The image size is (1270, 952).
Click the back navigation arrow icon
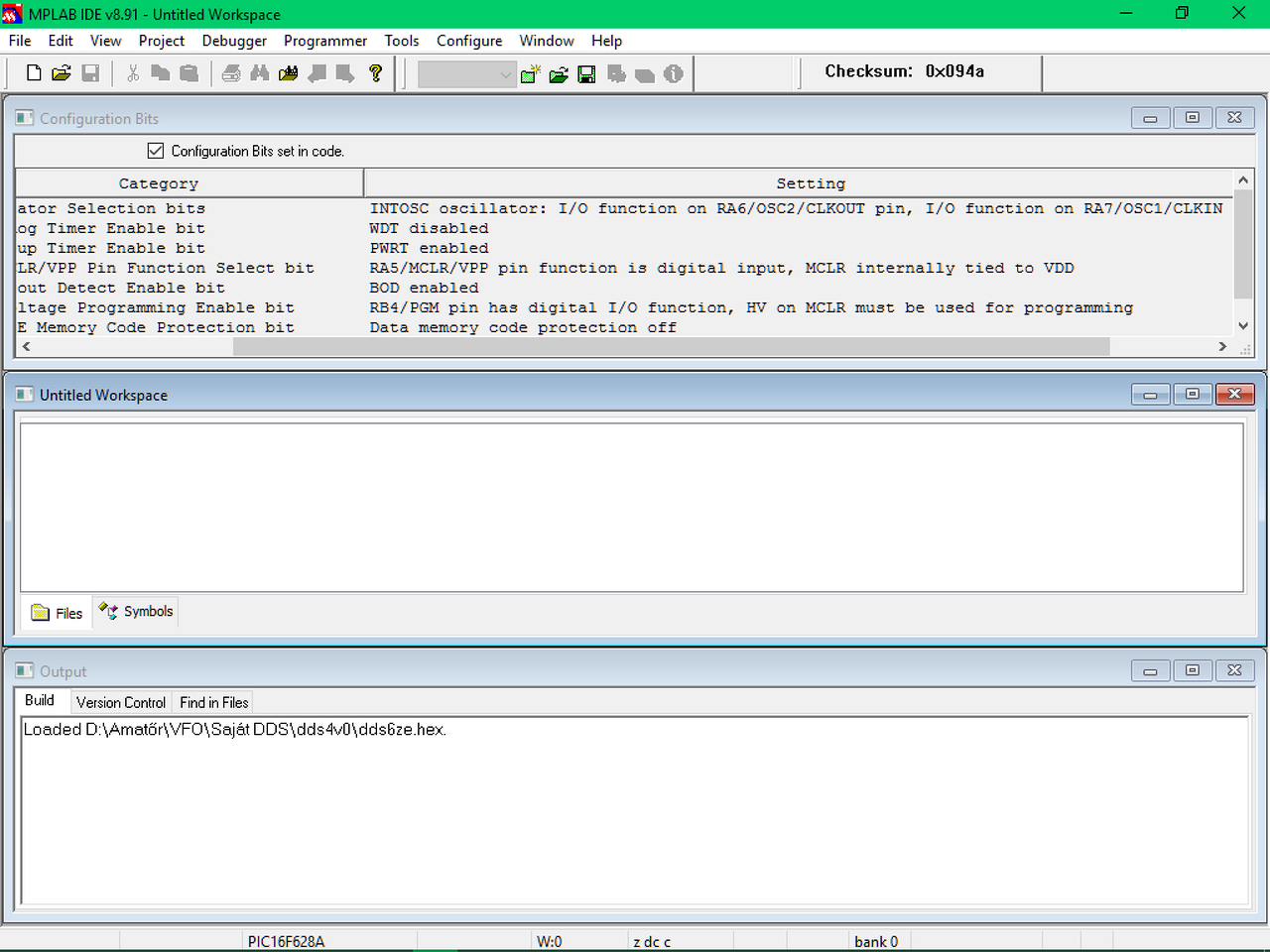[x=317, y=73]
